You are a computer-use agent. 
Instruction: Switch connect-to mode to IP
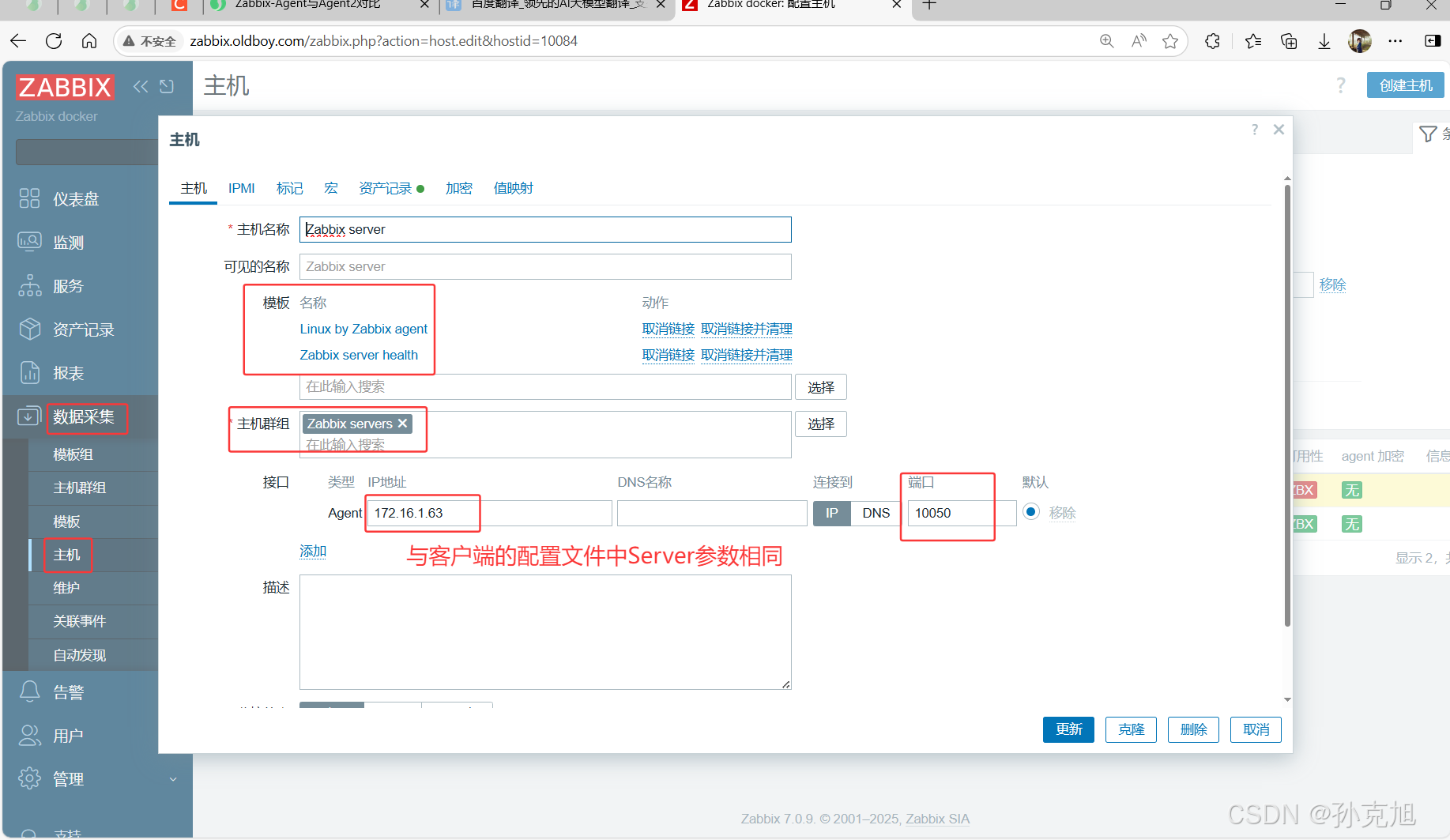832,513
